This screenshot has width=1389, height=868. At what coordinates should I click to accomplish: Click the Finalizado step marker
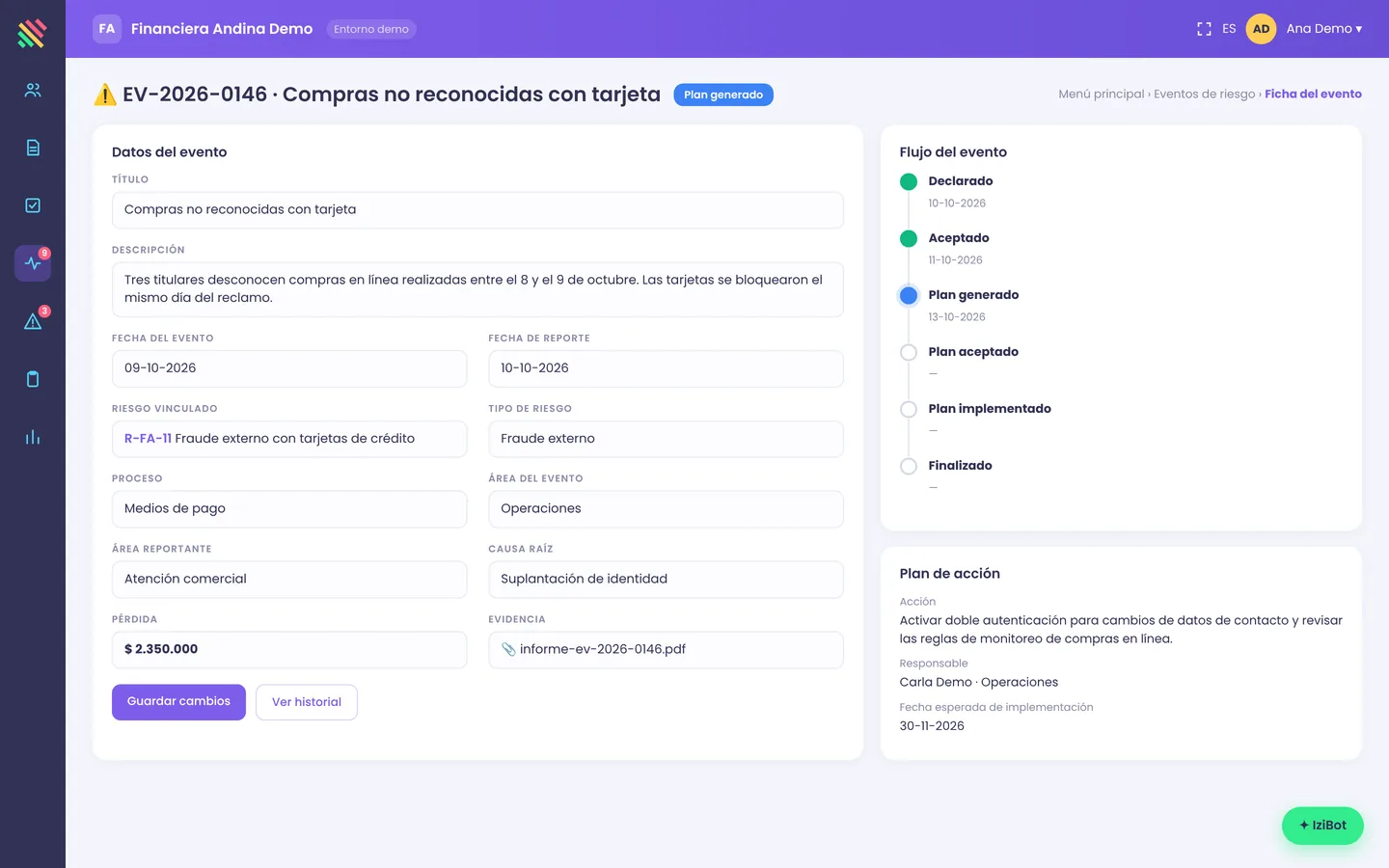pyautogui.click(x=909, y=466)
